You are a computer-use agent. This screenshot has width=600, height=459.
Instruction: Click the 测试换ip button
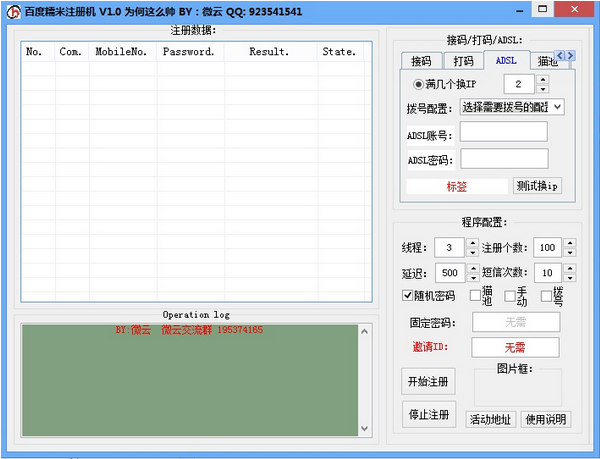click(537, 186)
